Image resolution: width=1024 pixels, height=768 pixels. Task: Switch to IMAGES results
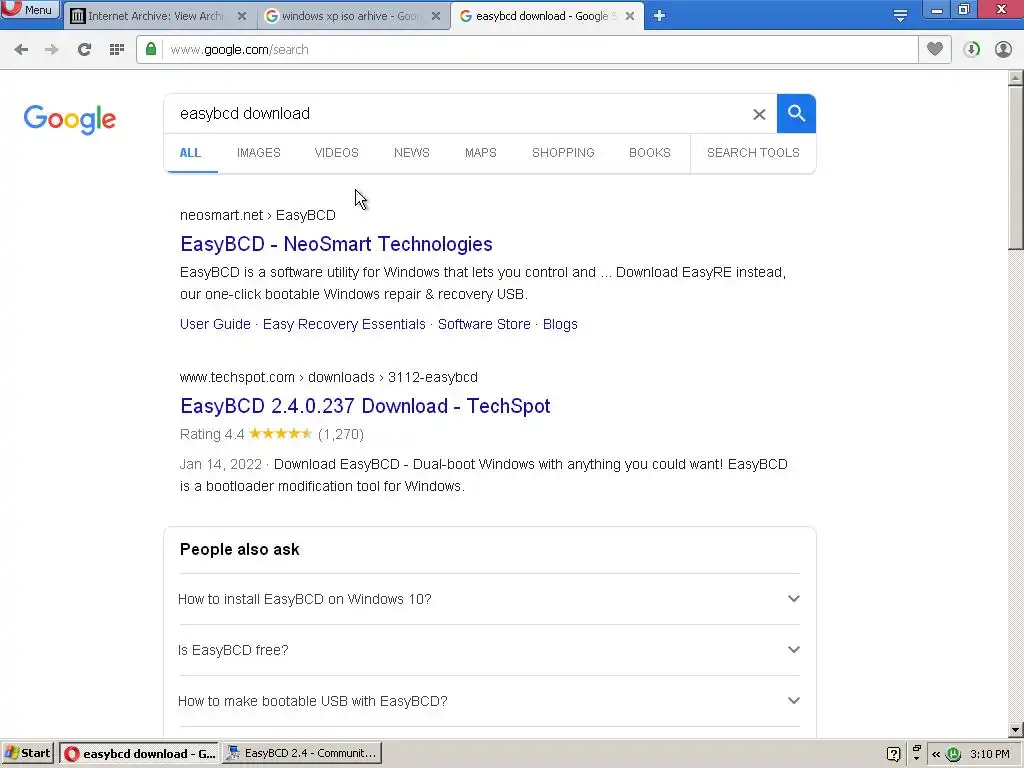259,153
